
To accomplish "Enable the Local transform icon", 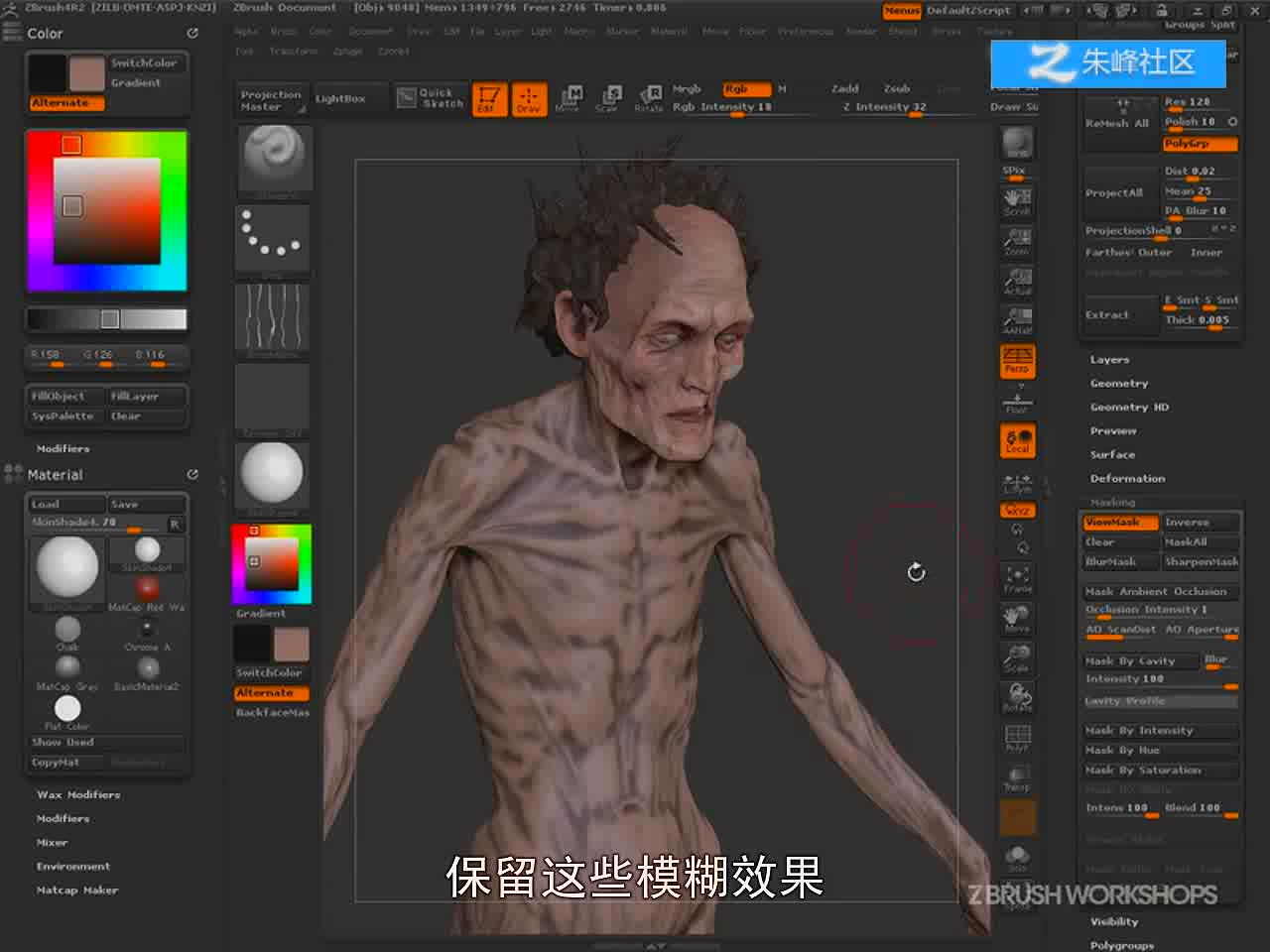I will pos(1017,440).
